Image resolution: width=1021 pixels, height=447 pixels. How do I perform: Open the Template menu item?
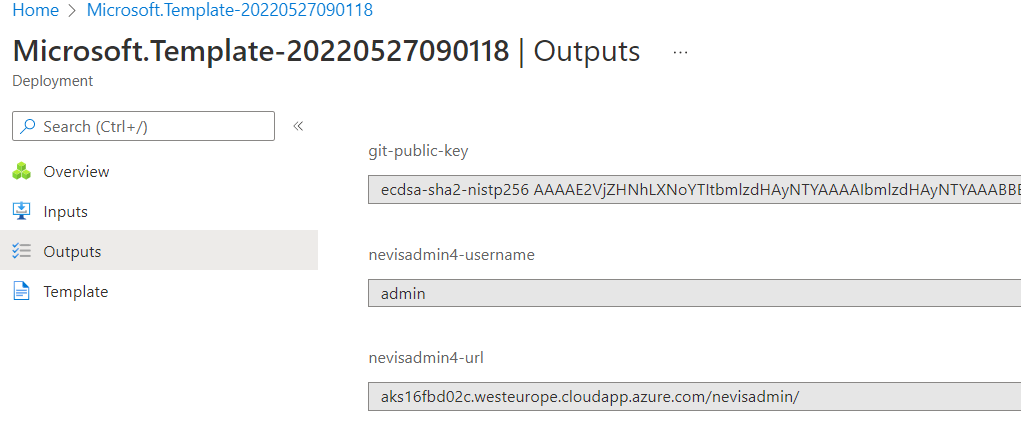[x=75, y=292]
